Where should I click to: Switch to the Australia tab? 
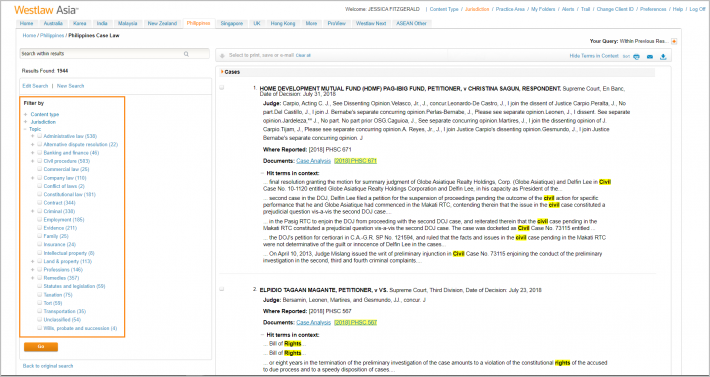click(x=53, y=24)
